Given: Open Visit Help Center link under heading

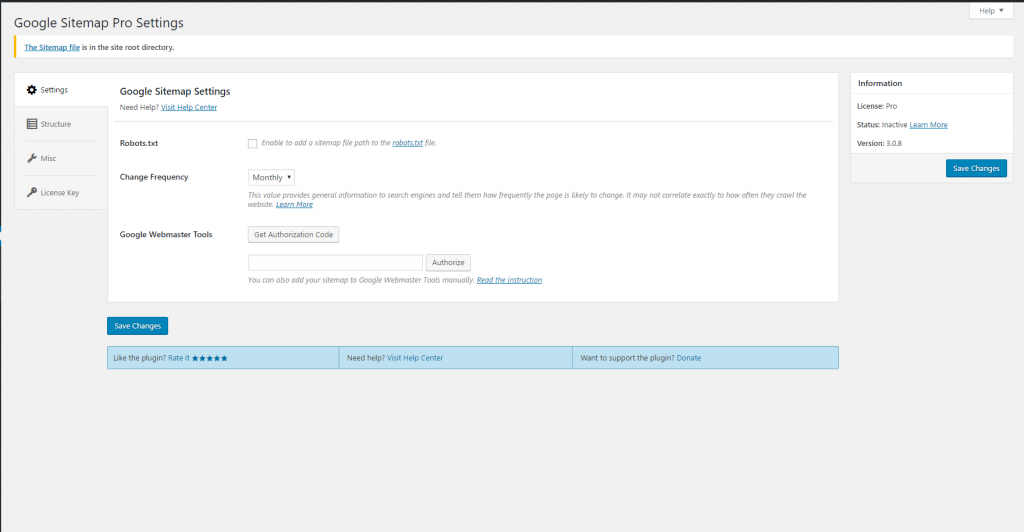Looking at the screenshot, I should pos(189,107).
